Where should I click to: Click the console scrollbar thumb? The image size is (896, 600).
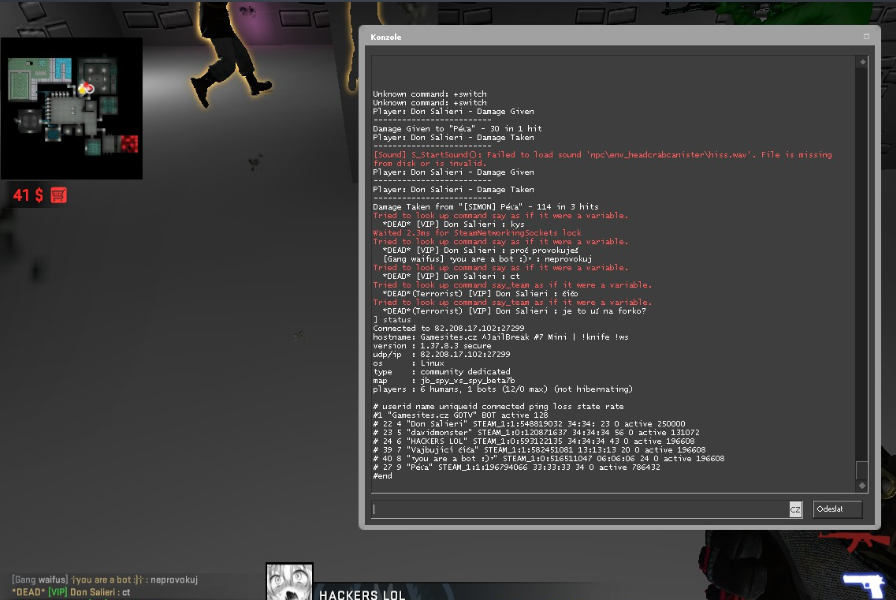[861, 469]
